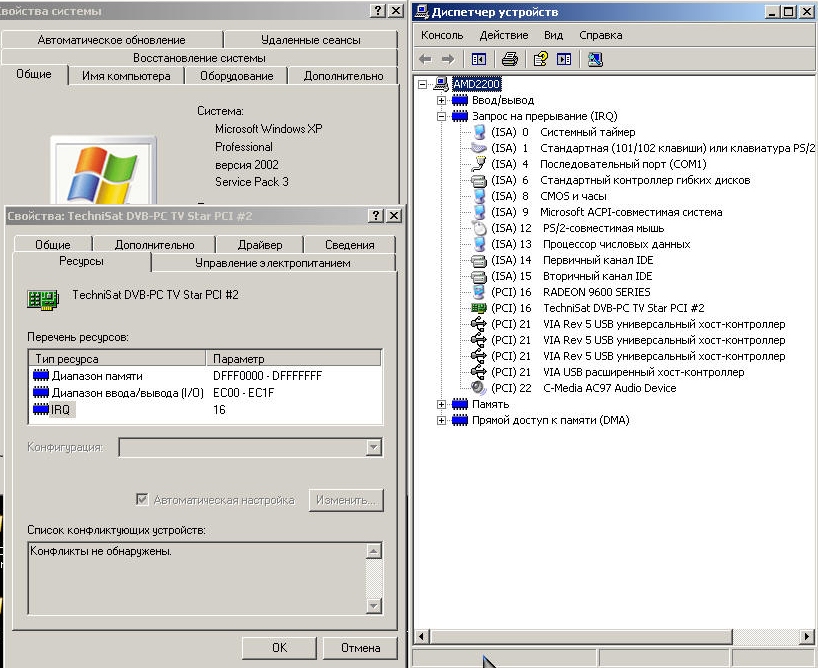The image size is (818, 668).
Task: Click the memory range resource chip icon
Action: (x=41, y=375)
